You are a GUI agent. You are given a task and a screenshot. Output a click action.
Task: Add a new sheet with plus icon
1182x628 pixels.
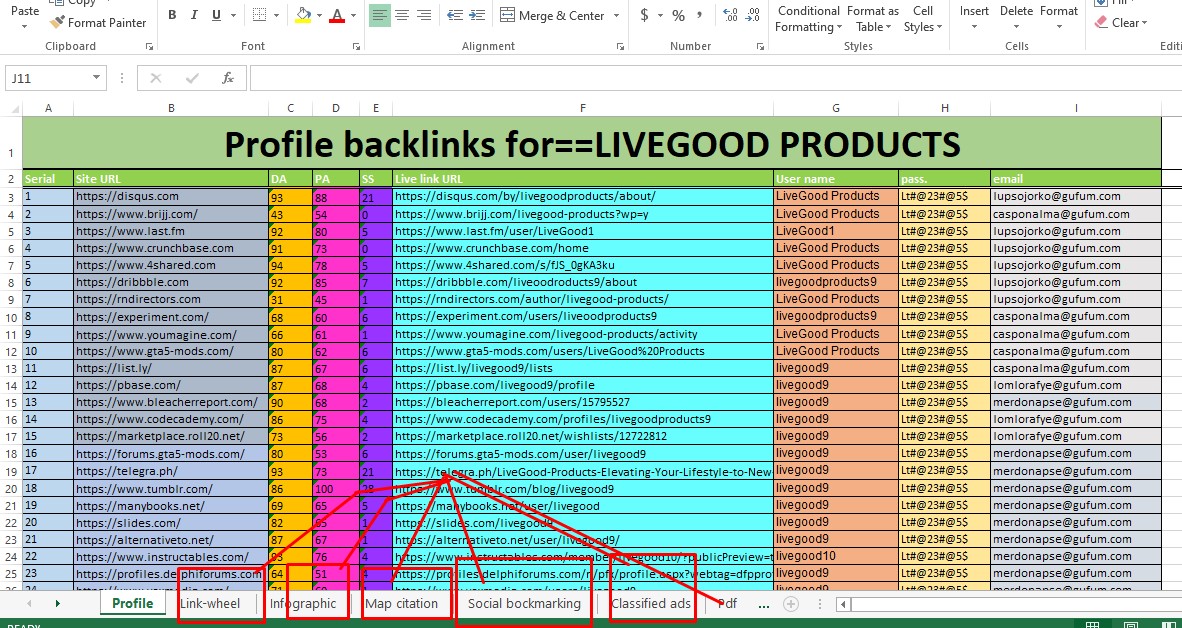(791, 604)
